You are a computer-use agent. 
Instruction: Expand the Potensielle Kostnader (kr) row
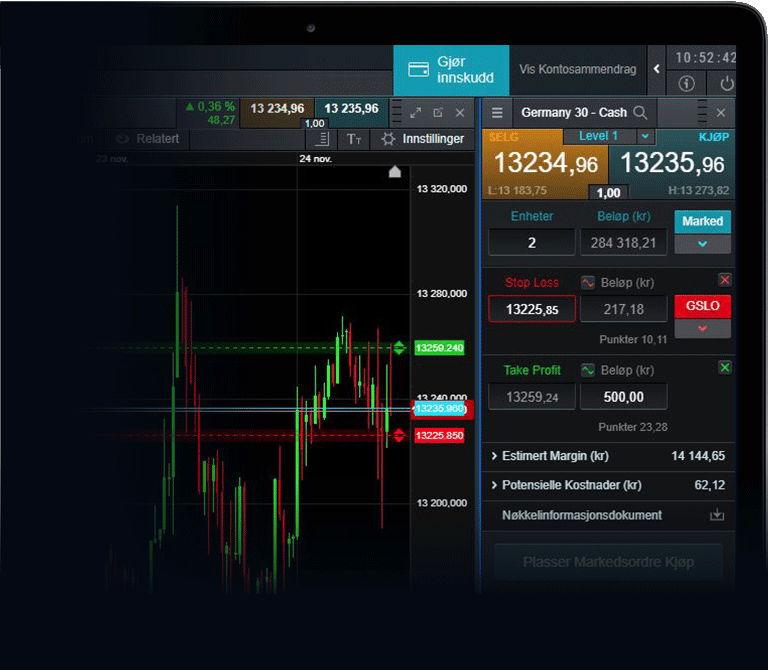coord(495,485)
